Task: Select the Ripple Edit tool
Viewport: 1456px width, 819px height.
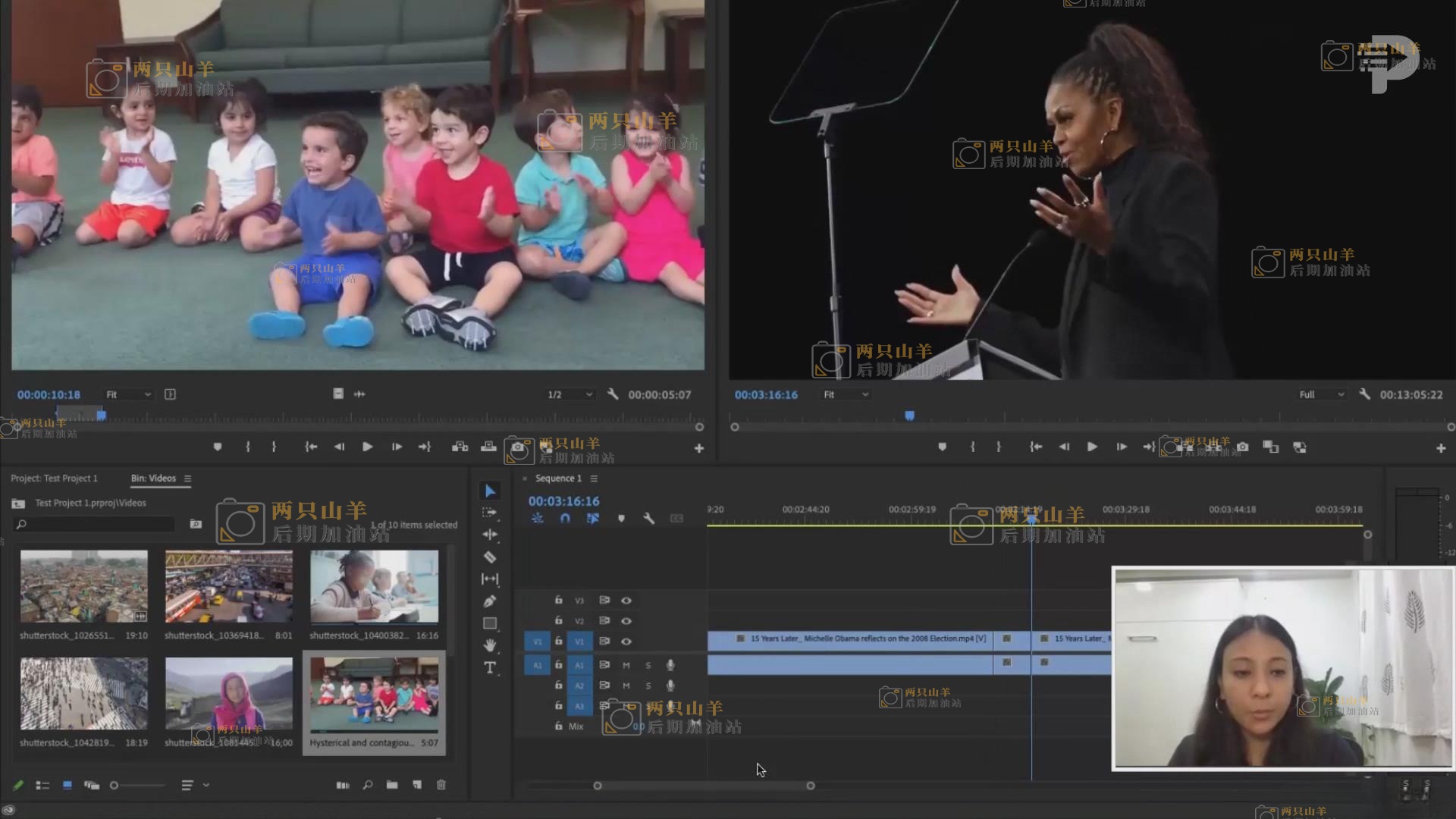Action: (490, 535)
